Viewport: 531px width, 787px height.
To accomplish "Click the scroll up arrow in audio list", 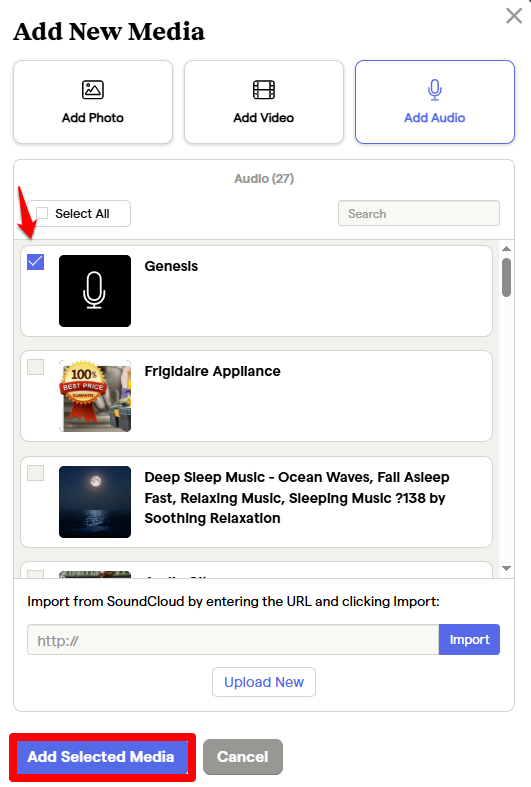I will pos(506,248).
